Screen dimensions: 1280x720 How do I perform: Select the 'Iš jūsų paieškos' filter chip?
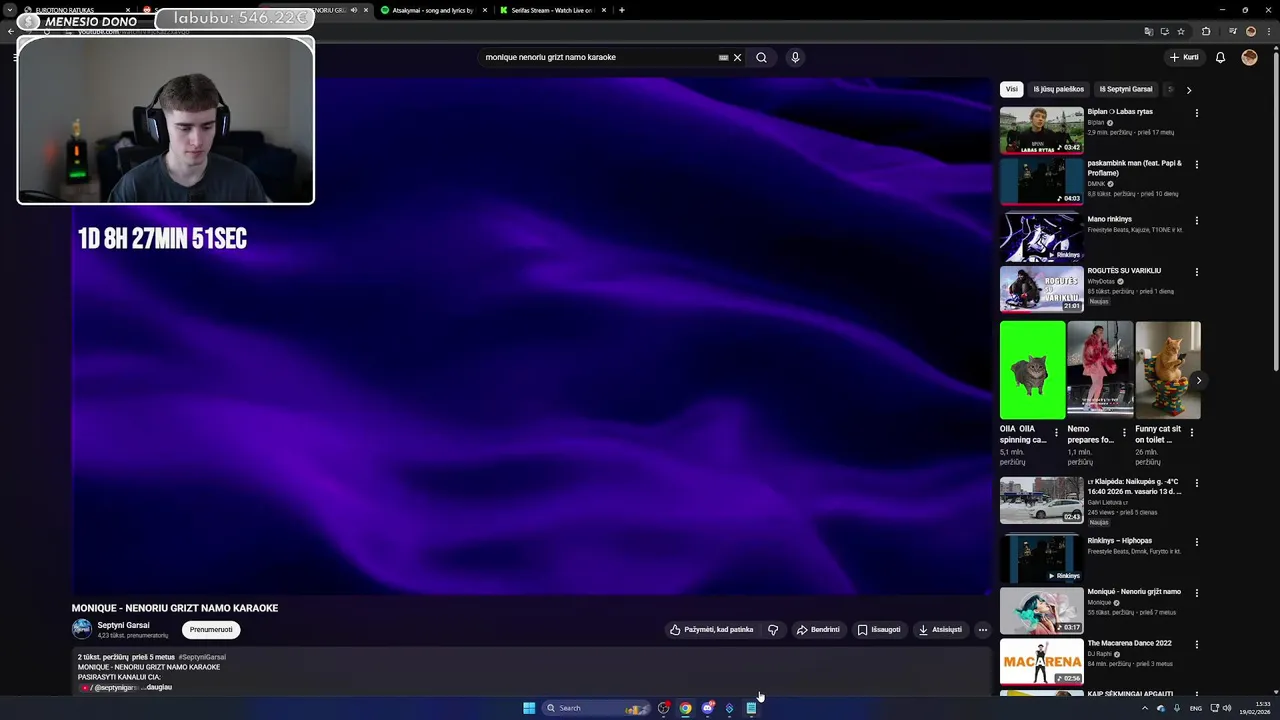[x=1058, y=89]
